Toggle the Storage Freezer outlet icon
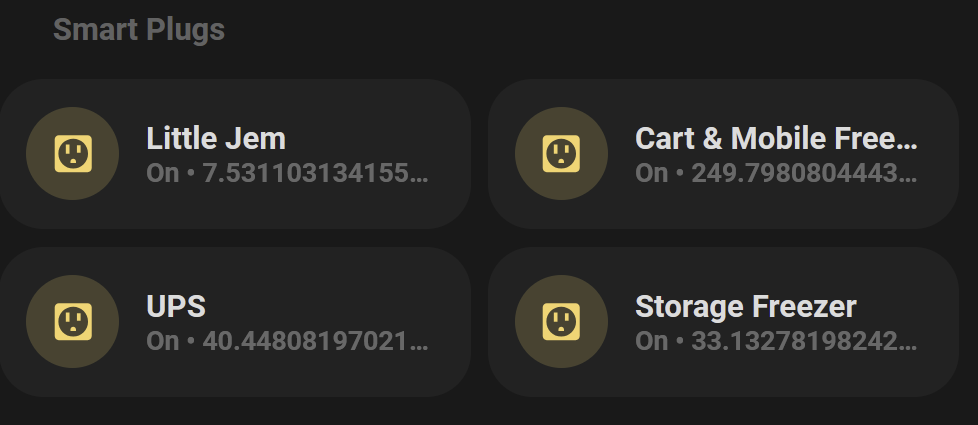Image resolution: width=978 pixels, height=425 pixels. tap(561, 321)
